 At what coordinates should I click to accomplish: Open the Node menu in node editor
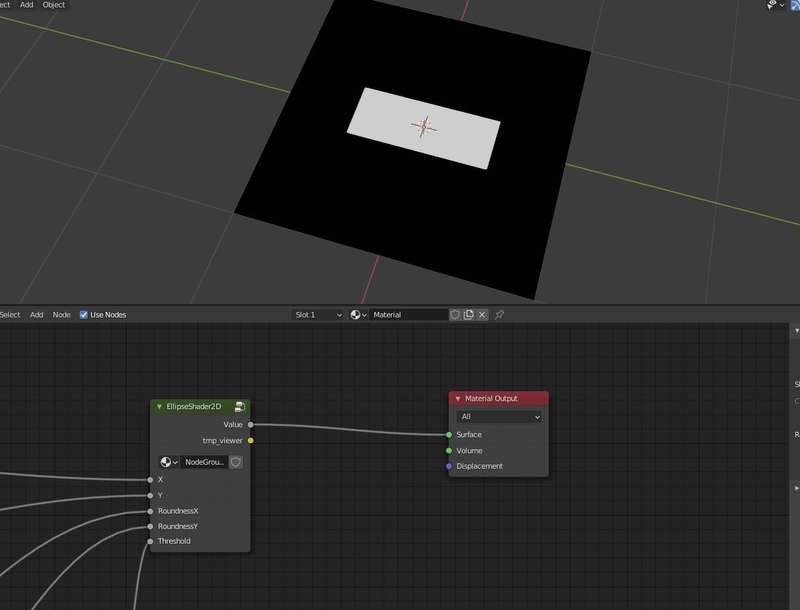coord(62,315)
